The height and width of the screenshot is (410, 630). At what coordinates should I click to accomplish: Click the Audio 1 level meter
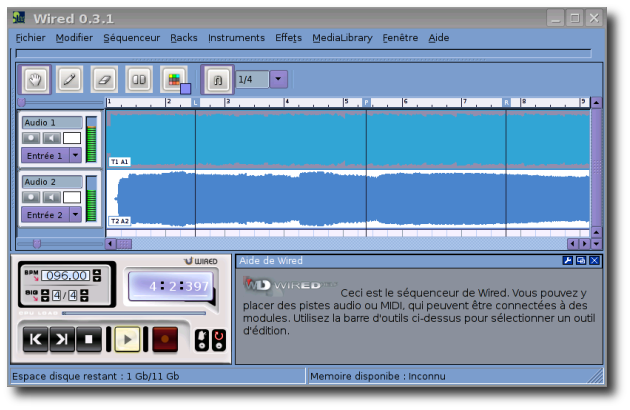pos(91,139)
